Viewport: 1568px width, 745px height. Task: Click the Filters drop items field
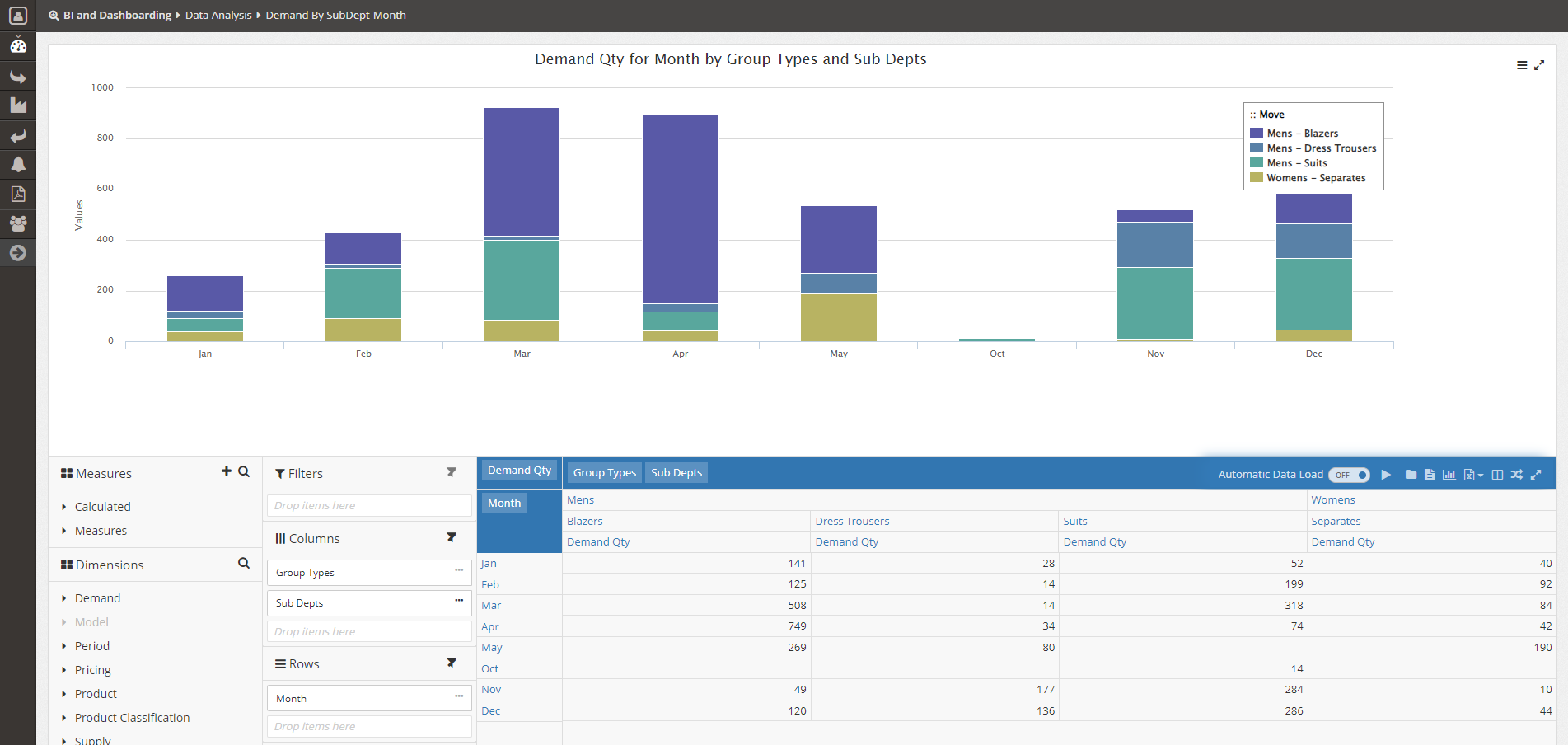coord(369,506)
